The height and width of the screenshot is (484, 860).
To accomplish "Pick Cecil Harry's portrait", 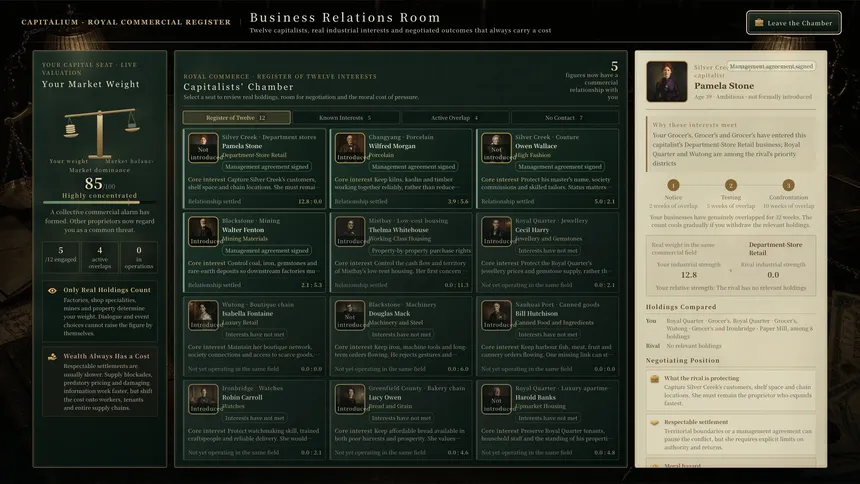I will (x=496, y=232).
